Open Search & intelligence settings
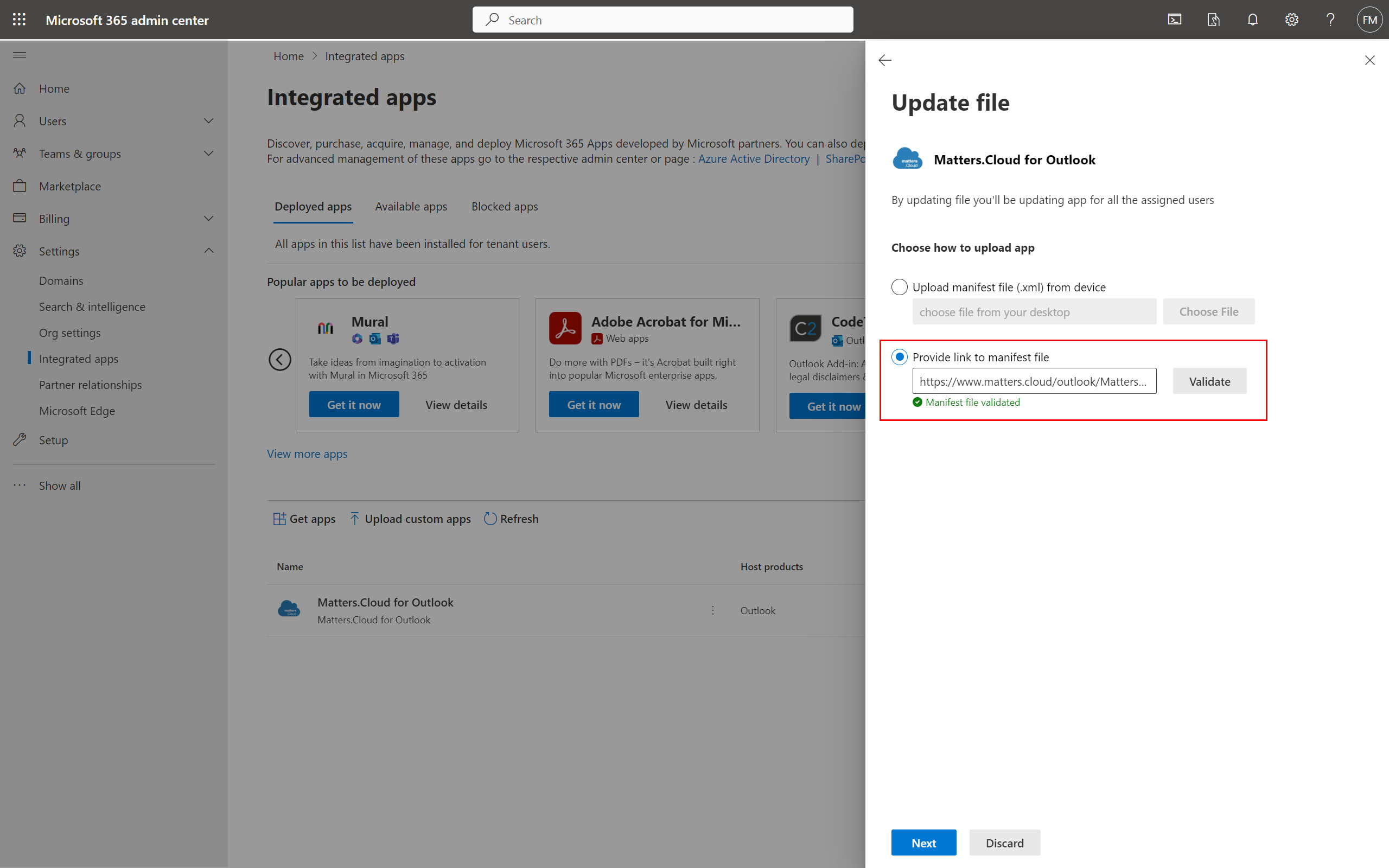The image size is (1389, 868). (92, 307)
